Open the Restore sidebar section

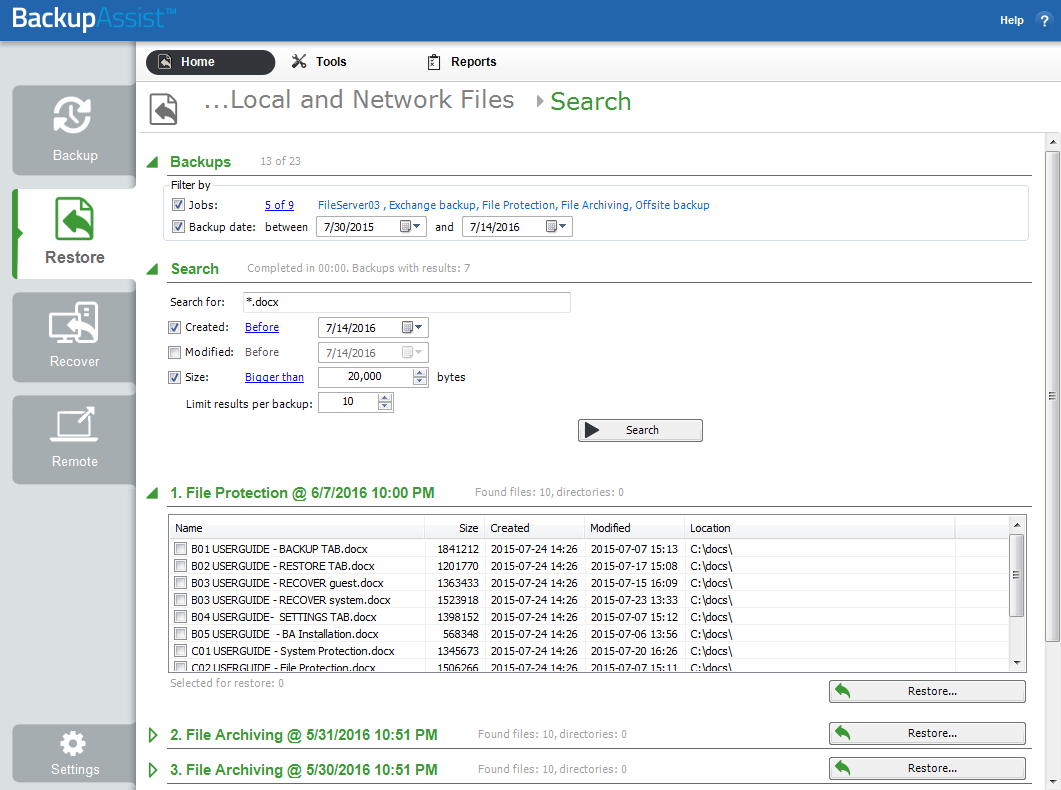point(74,233)
